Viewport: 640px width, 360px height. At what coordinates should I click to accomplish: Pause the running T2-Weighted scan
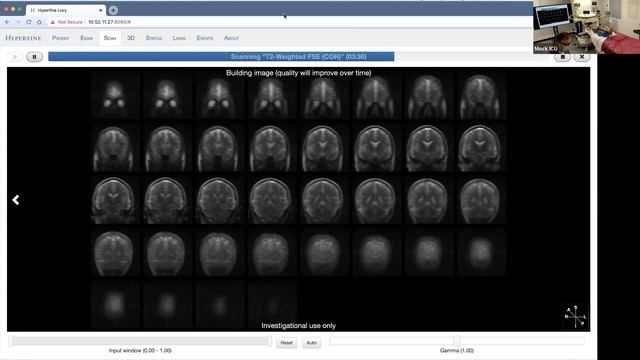(x=34, y=57)
